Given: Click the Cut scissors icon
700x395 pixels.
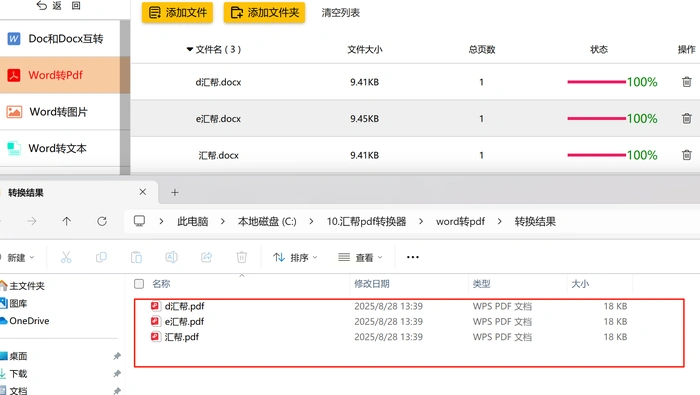Looking at the screenshot, I should pyautogui.click(x=66, y=257).
